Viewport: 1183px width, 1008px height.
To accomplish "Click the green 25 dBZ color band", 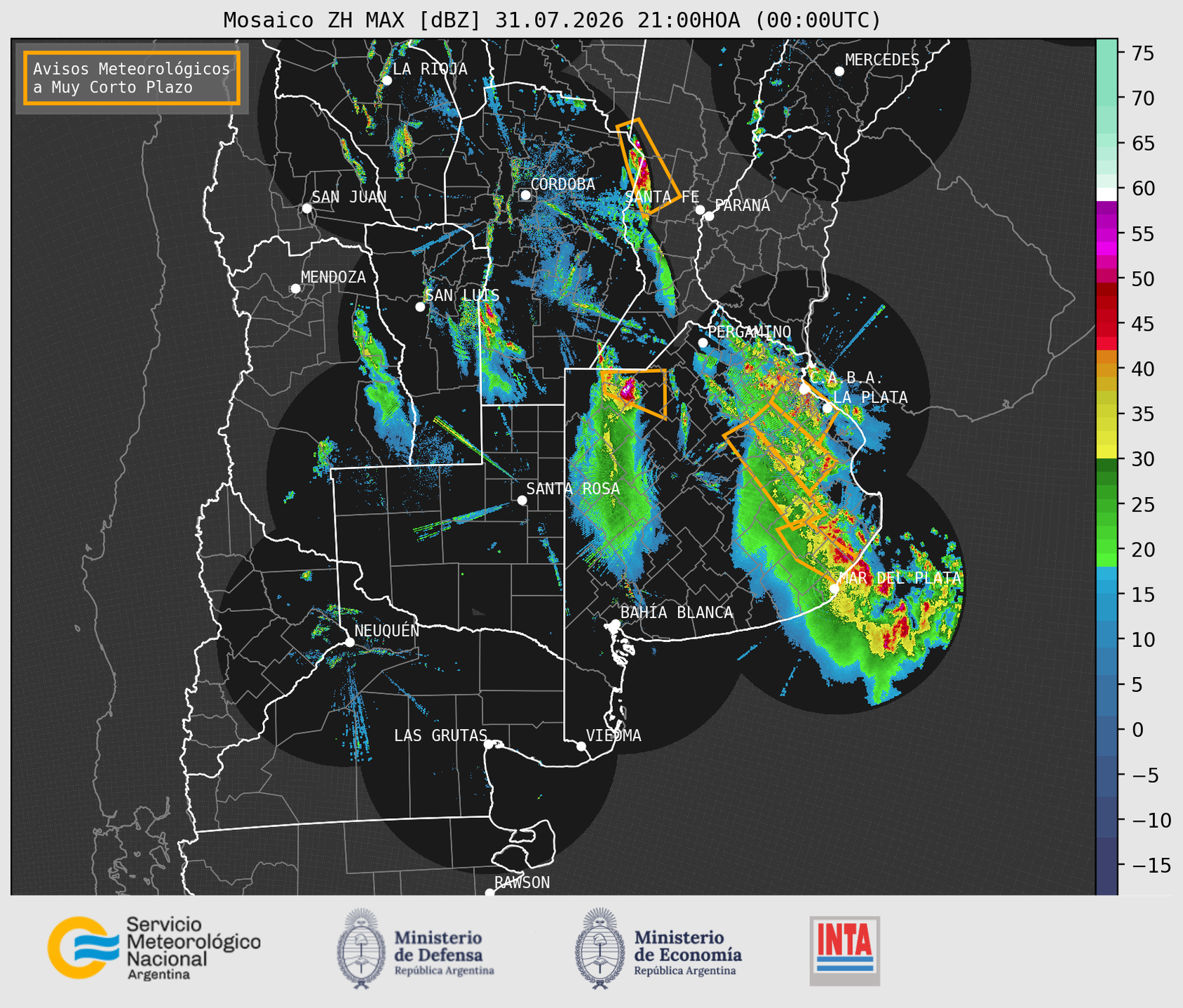I will point(1107,505).
